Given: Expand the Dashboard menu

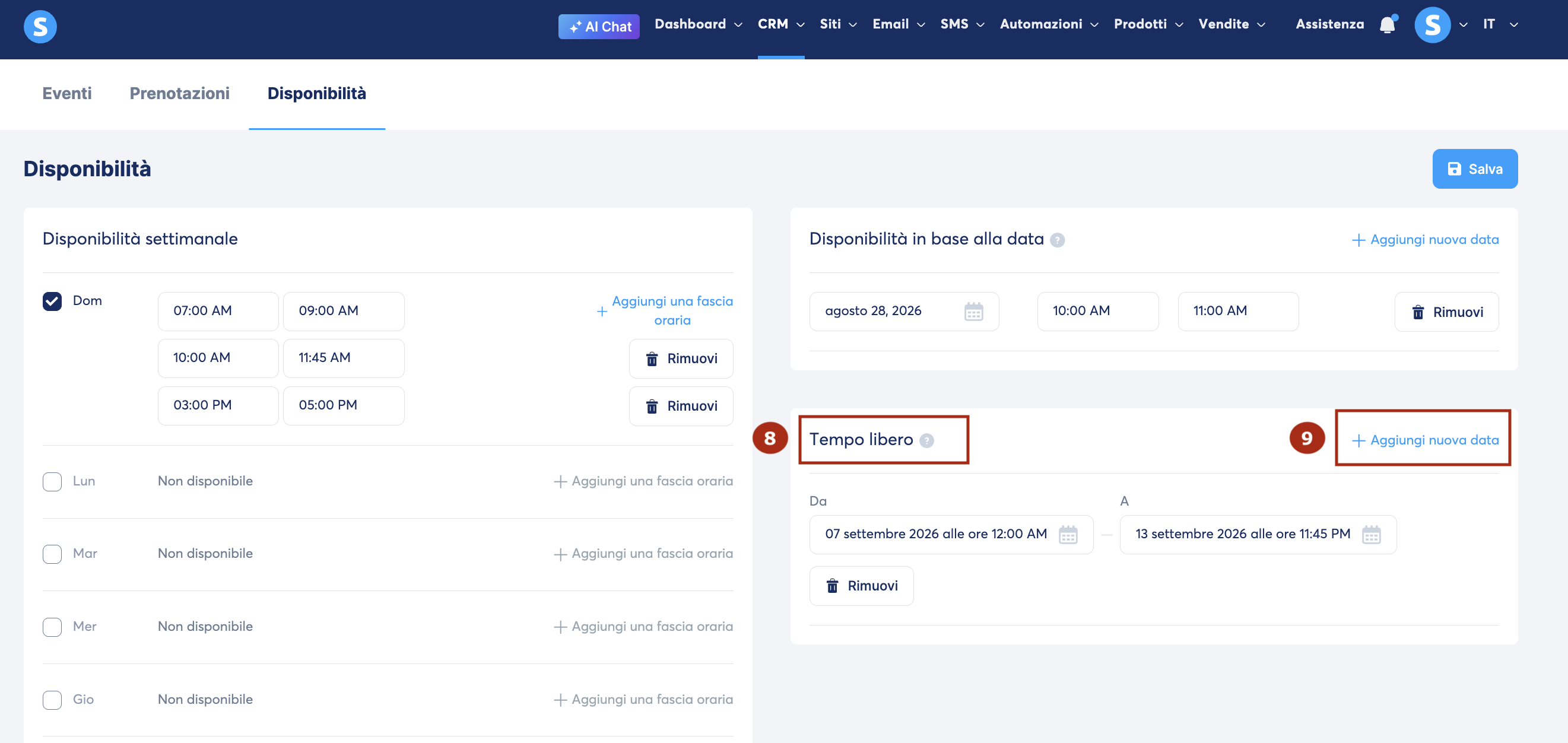Looking at the screenshot, I should tap(698, 24).
